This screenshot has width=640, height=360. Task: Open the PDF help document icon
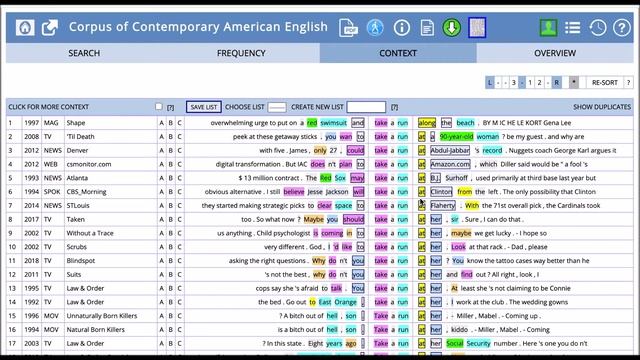tap(348, 28)
